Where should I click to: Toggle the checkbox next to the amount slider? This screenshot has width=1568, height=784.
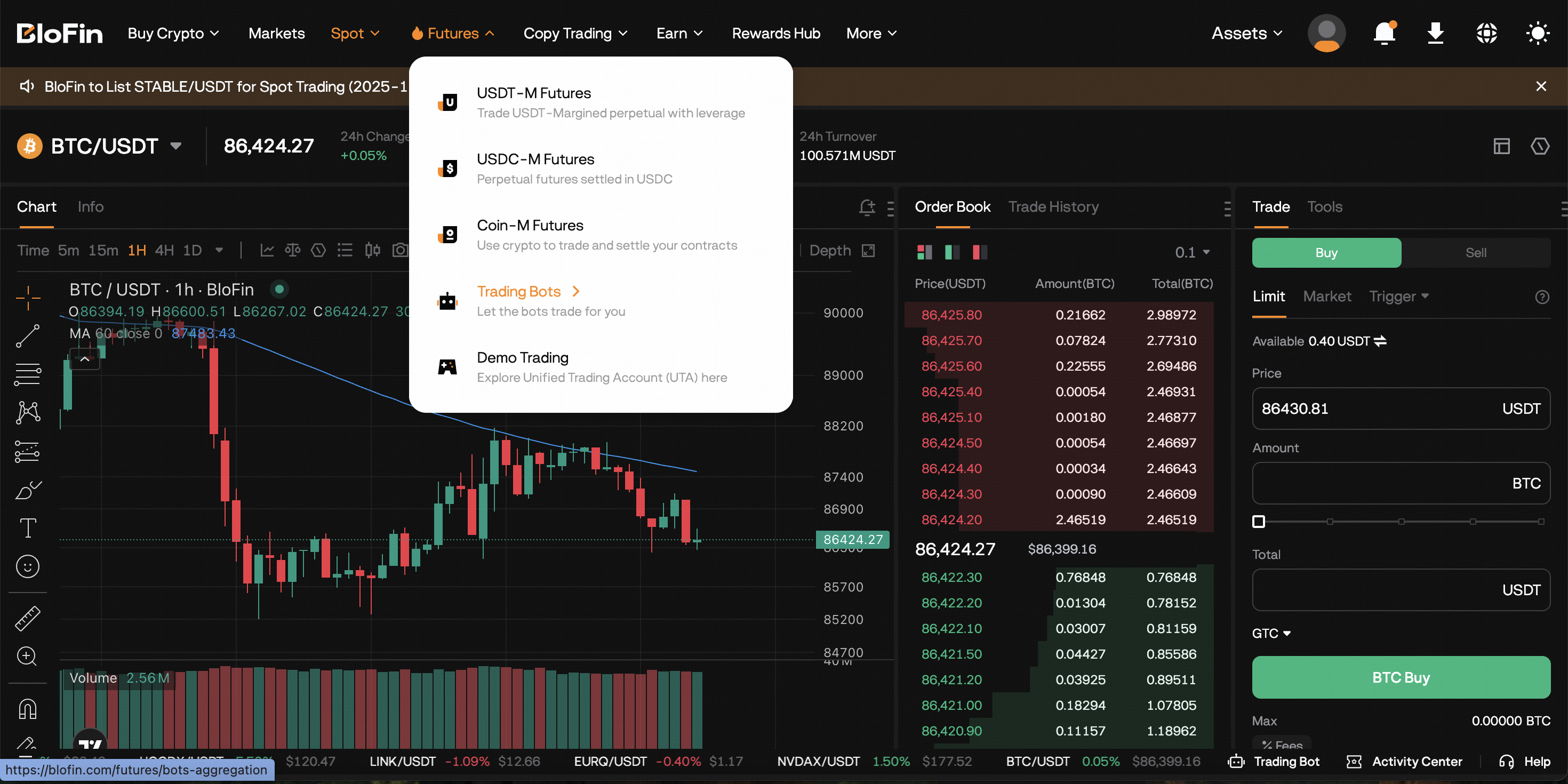click(x=1258, y=521)
